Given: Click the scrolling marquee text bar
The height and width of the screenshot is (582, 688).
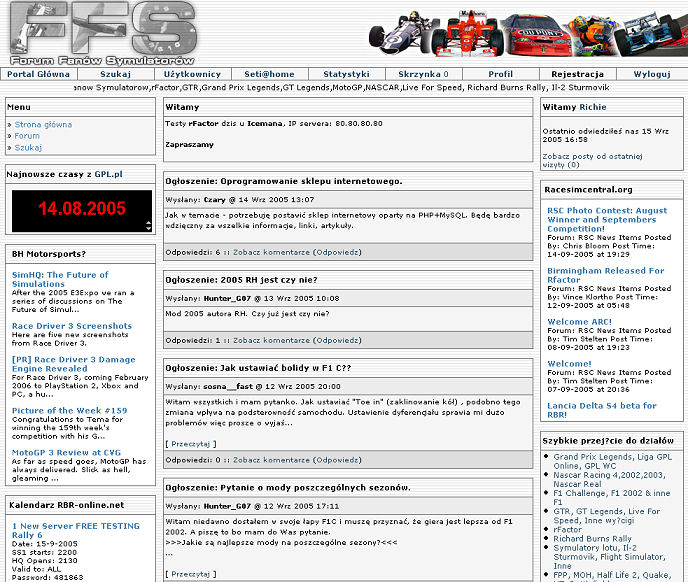Looking at the screenshot, I should click(342, 88).
